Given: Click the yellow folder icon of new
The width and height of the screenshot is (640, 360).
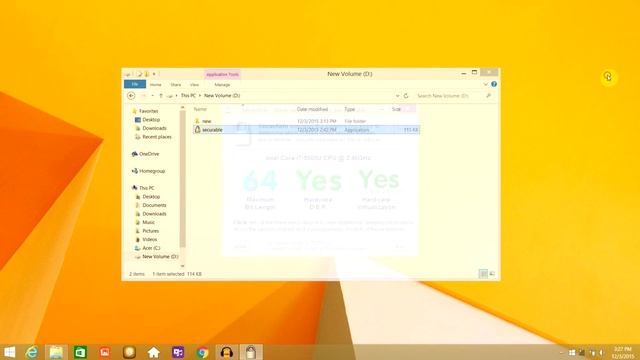Looking at the screenshot, I should point(197,121).
